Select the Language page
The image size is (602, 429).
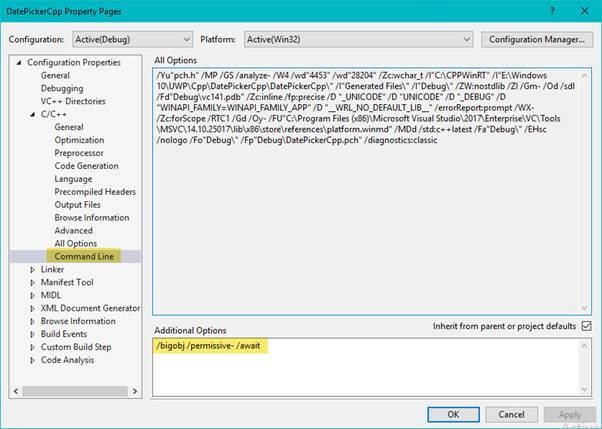pyautogui.click(x=73, y=179)
